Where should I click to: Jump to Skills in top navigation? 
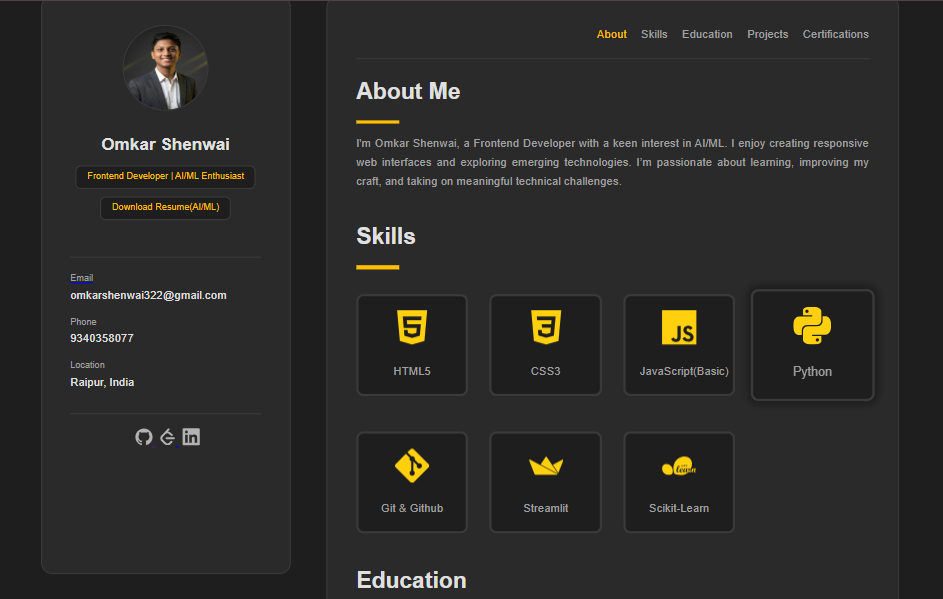tap(654, 34)
